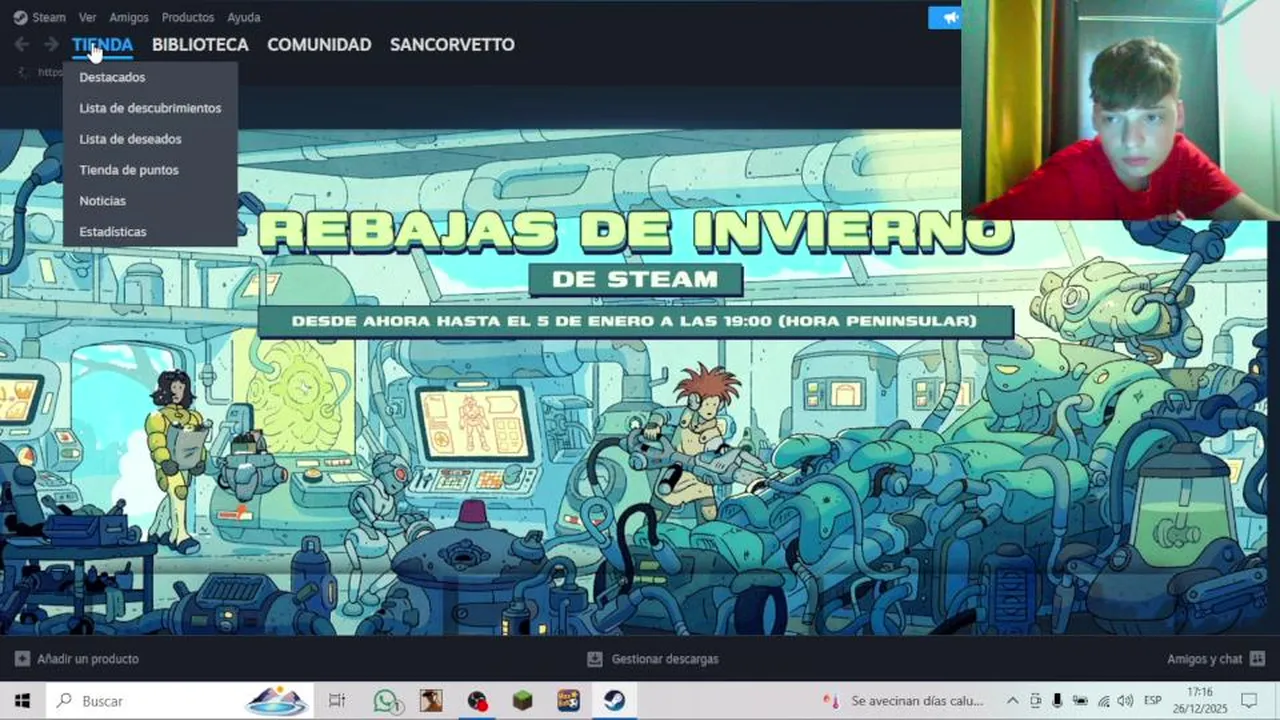Click the battery status tray icon
Screen dimensions: 1280x720
1080,701
